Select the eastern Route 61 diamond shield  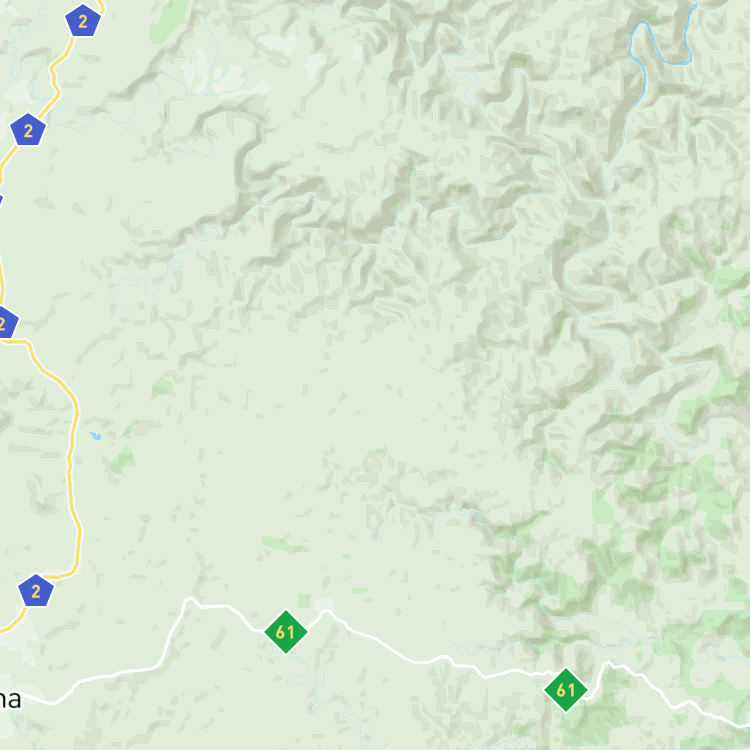point(566,690)
